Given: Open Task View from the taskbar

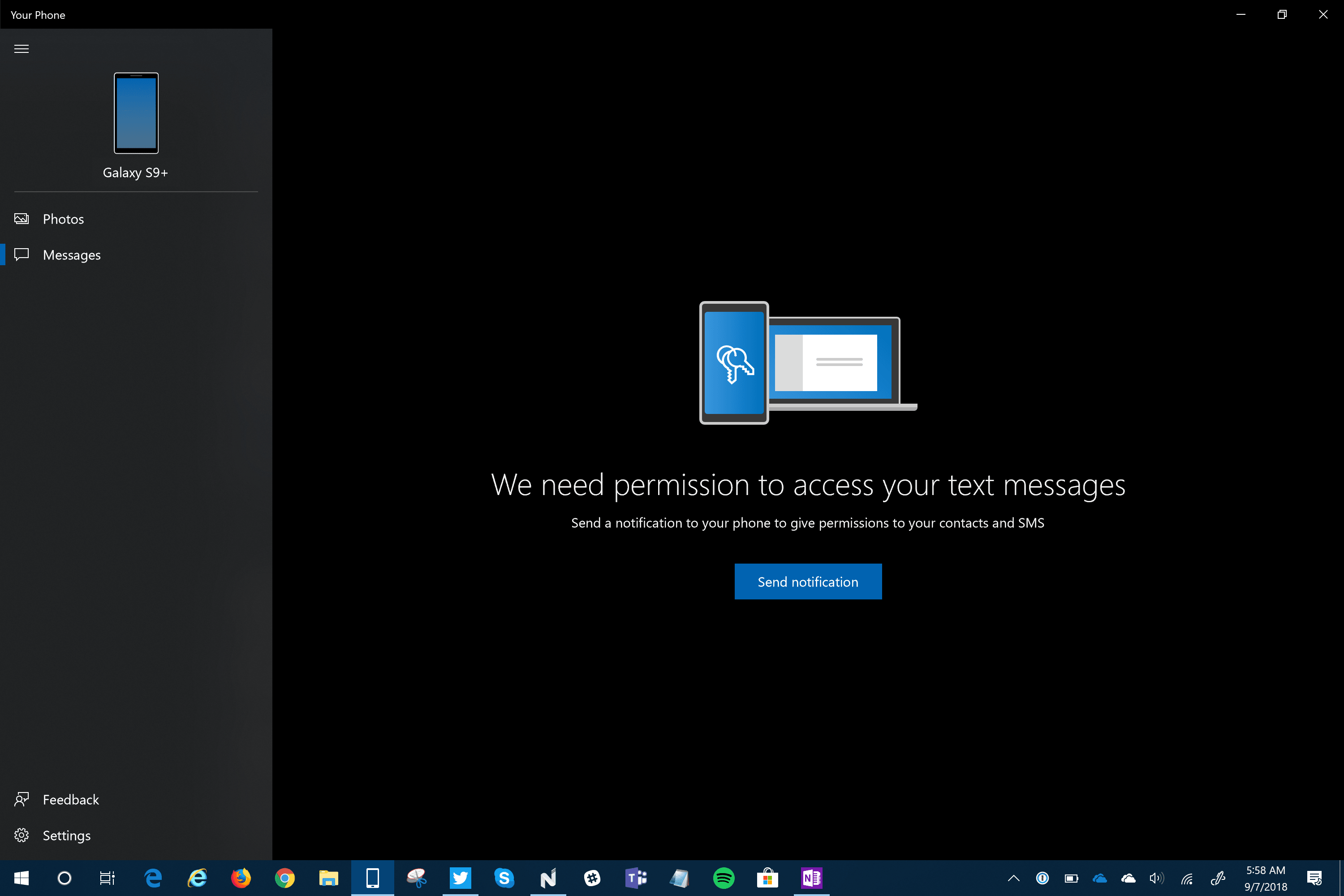Looking at the screenshot, I should tap(106, 878).
